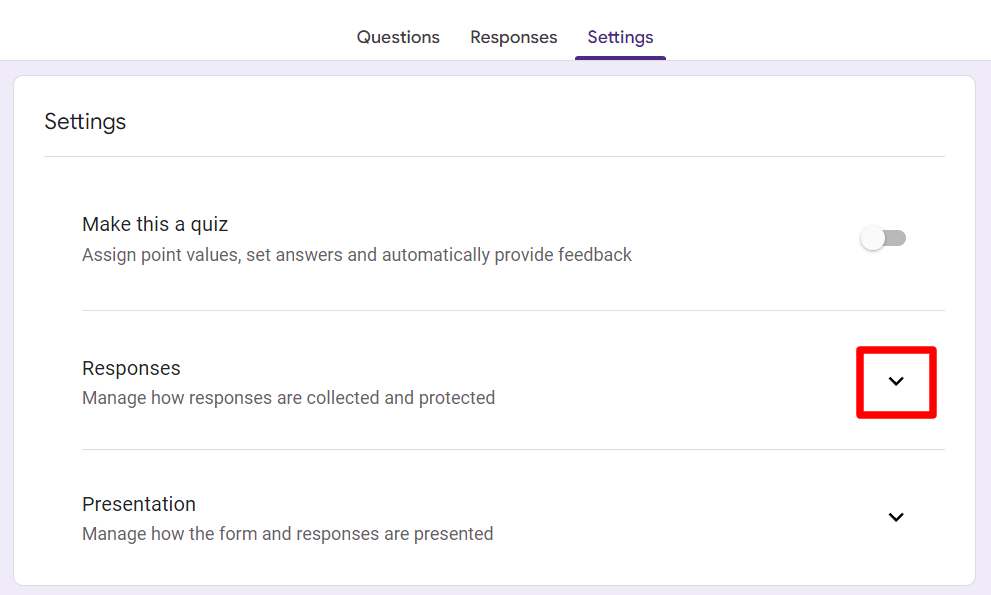Viewport: 991px width, 595px height.
Task: Click Manage how the form is presented text
Action: click(x=287, y=534)
